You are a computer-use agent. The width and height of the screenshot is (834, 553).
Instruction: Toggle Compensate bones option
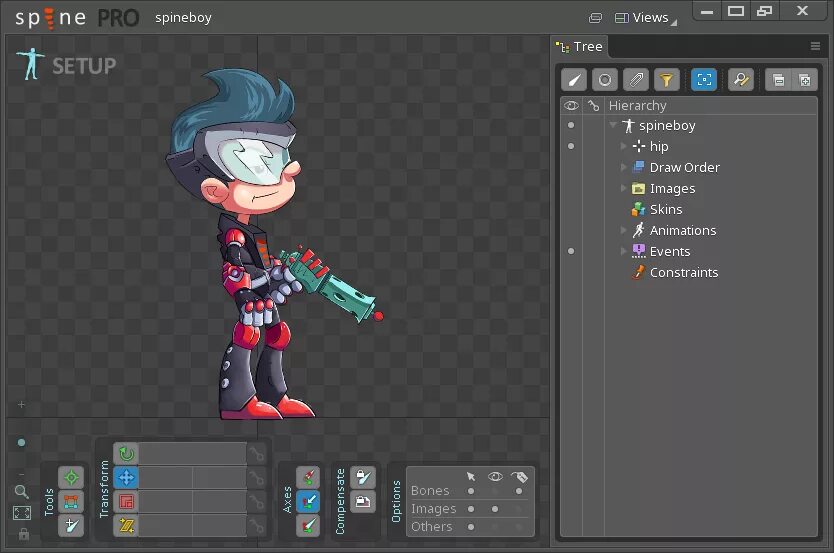[x=363, y=477]
